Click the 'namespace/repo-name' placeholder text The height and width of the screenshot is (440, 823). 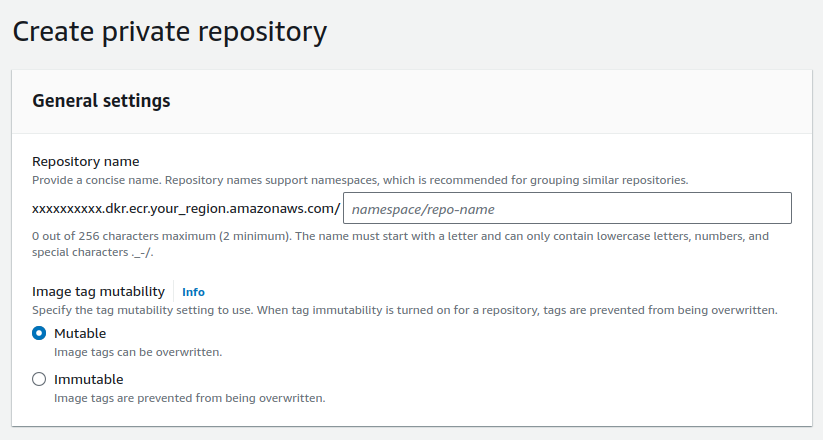point(423,209)
